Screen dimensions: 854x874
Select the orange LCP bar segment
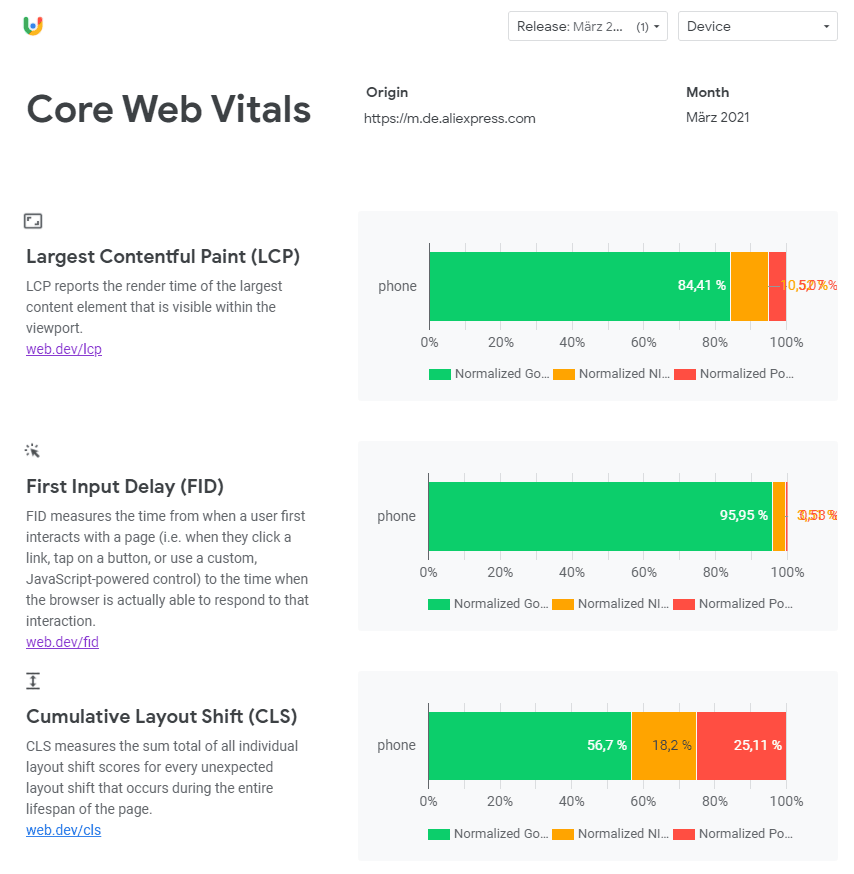tap(749, 287)
